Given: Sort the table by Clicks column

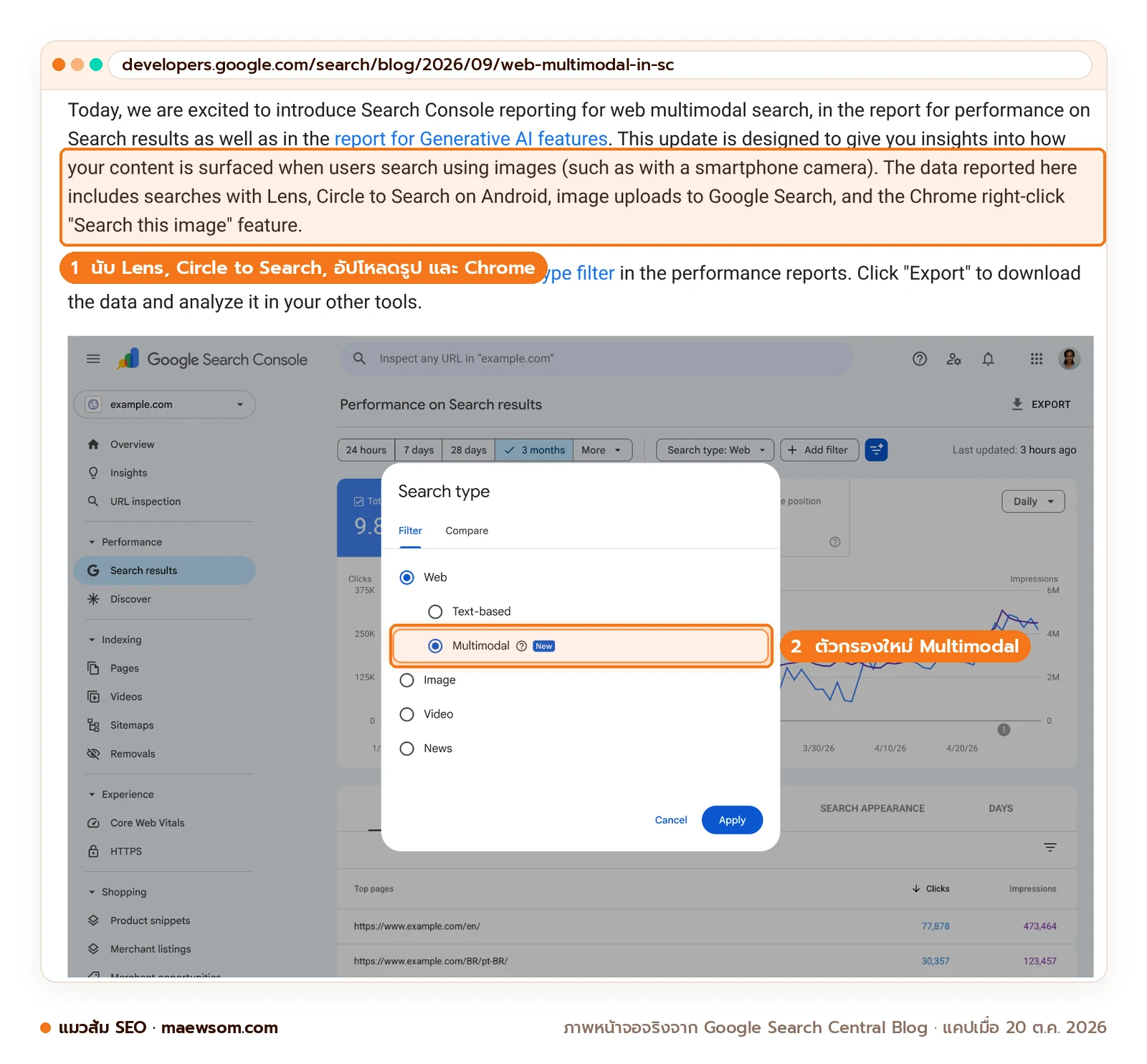Looking at the screenshot, I should click(931, 889).
